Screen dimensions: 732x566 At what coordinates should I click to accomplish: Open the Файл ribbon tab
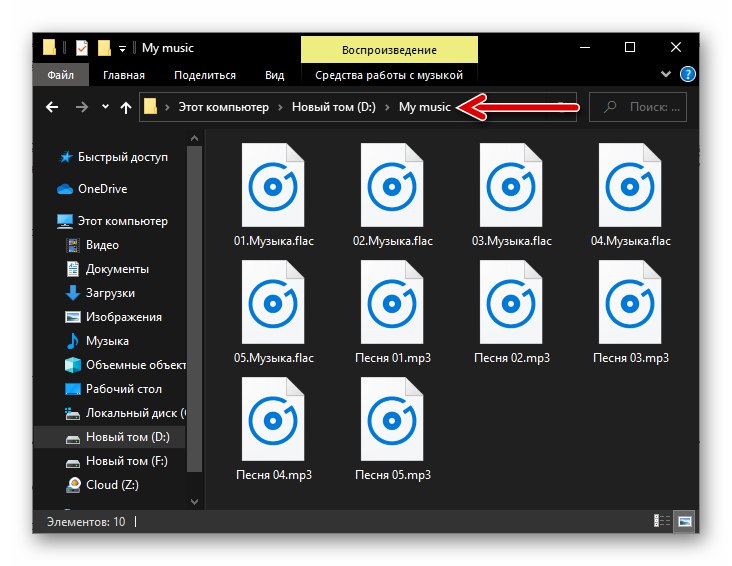pyautogui.click(x=61, y=75)
